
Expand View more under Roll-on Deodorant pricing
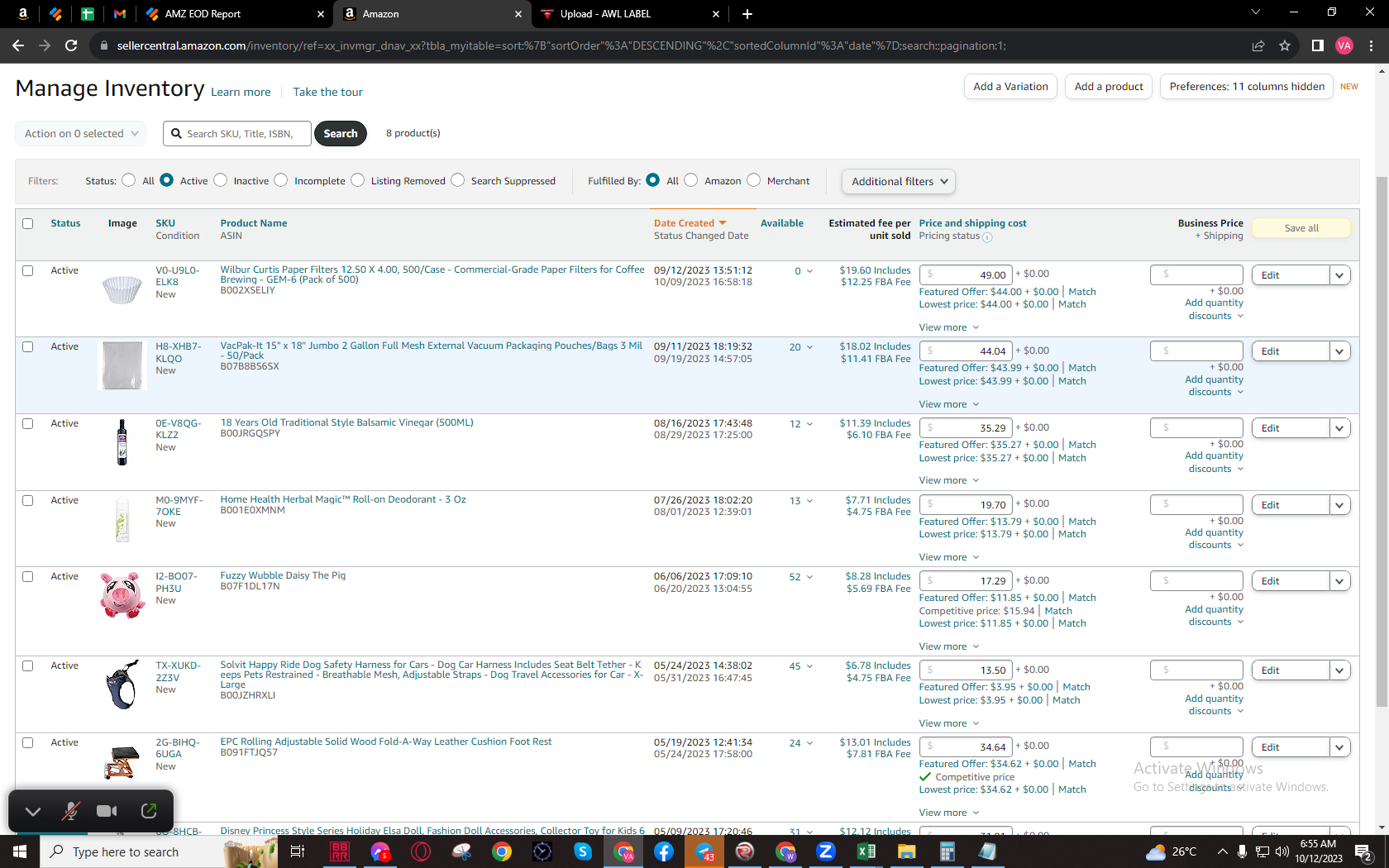tap(949, 557)
